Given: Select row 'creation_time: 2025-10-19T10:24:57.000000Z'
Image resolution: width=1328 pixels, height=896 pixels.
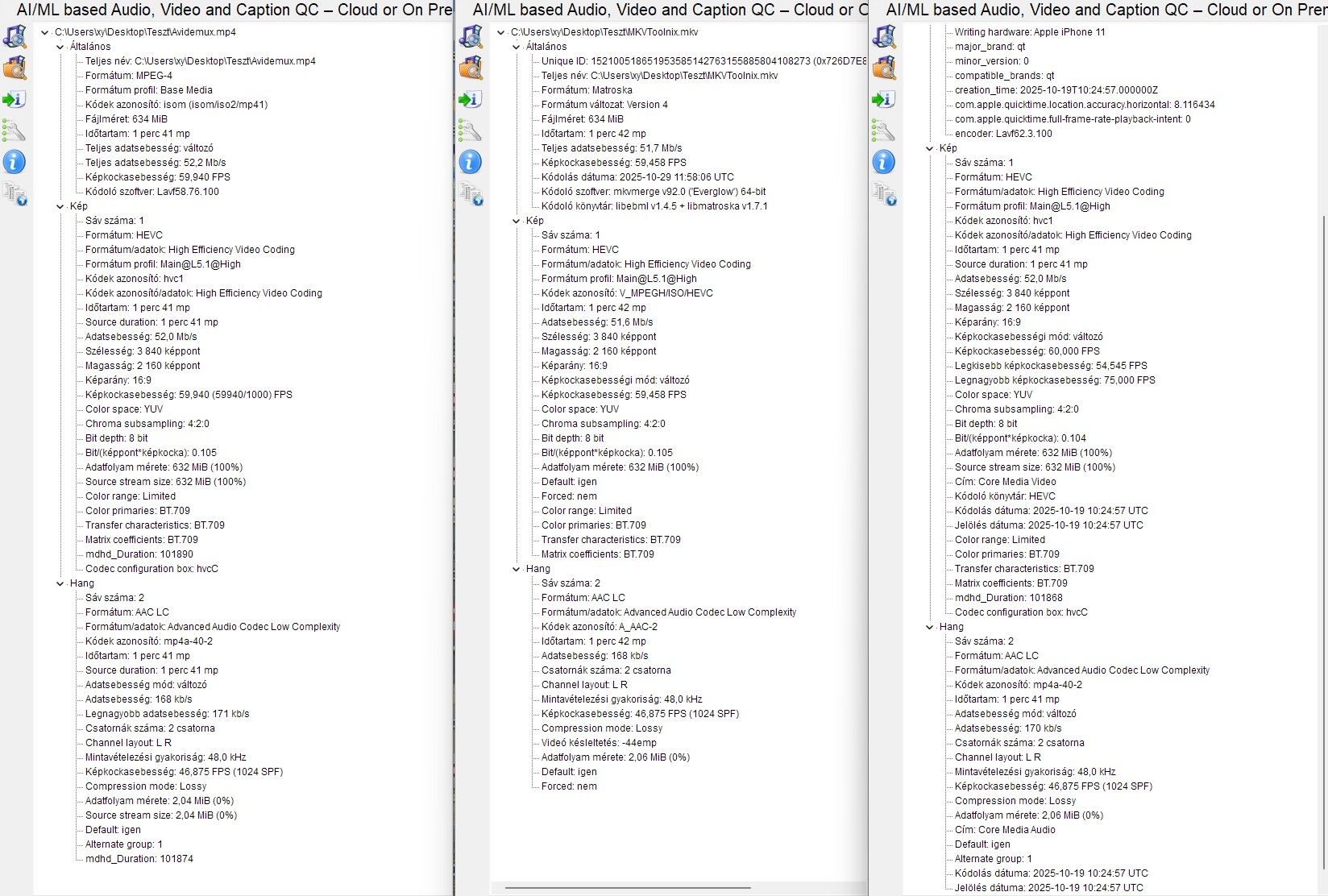Looking at the screenshot, I should pyautogui.click(x=1056, y=90).
